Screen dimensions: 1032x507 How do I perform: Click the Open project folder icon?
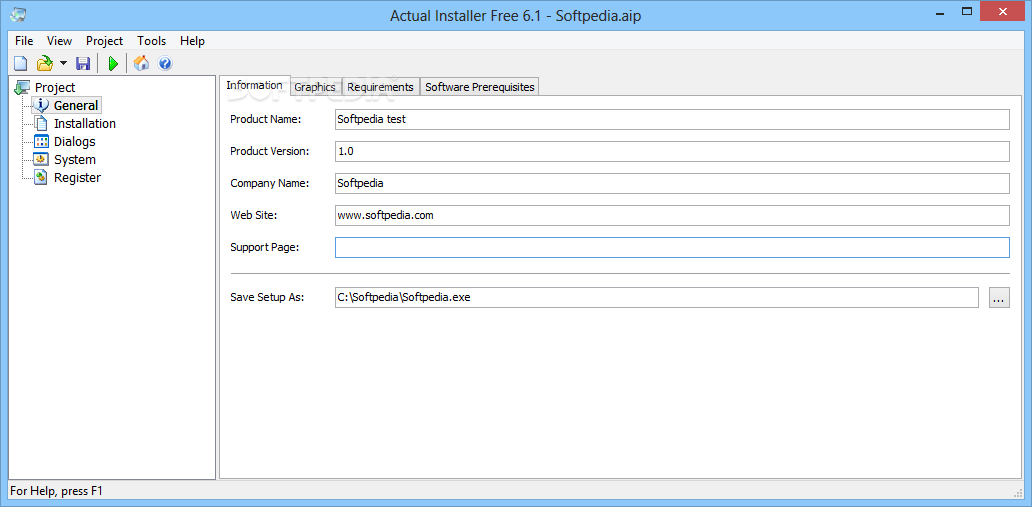[x=44, y=64]
